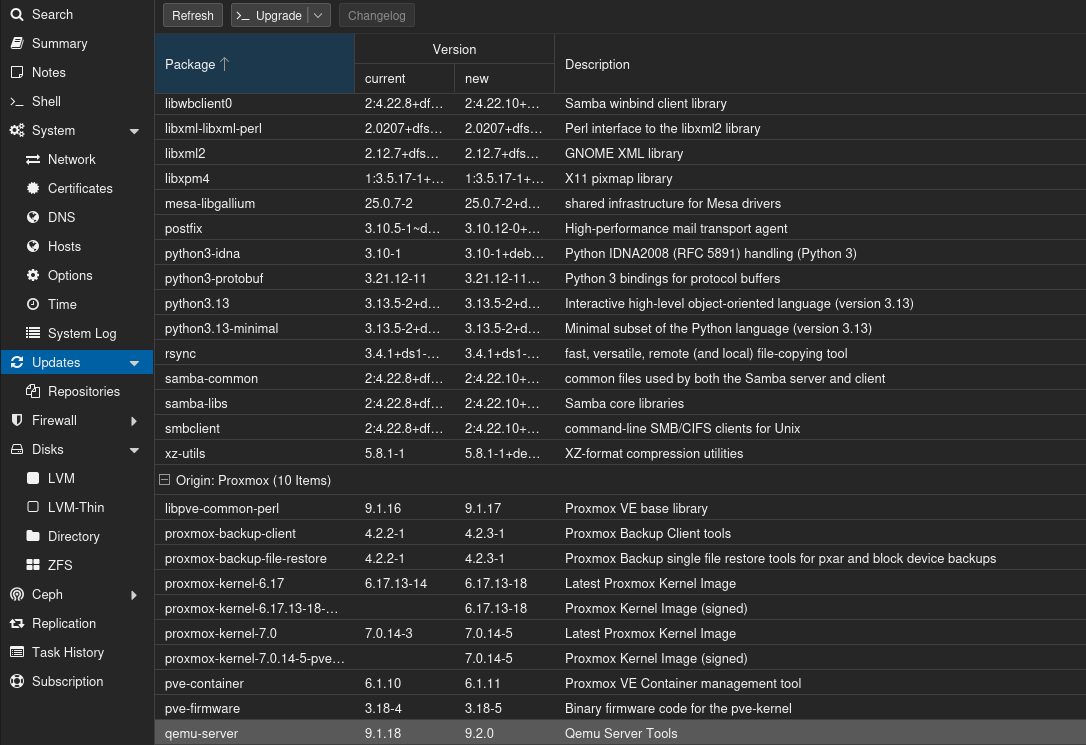This screenshot has width=1086, height=745.
Task: Click the LVM square icon
Action: (x=33, y=478)
